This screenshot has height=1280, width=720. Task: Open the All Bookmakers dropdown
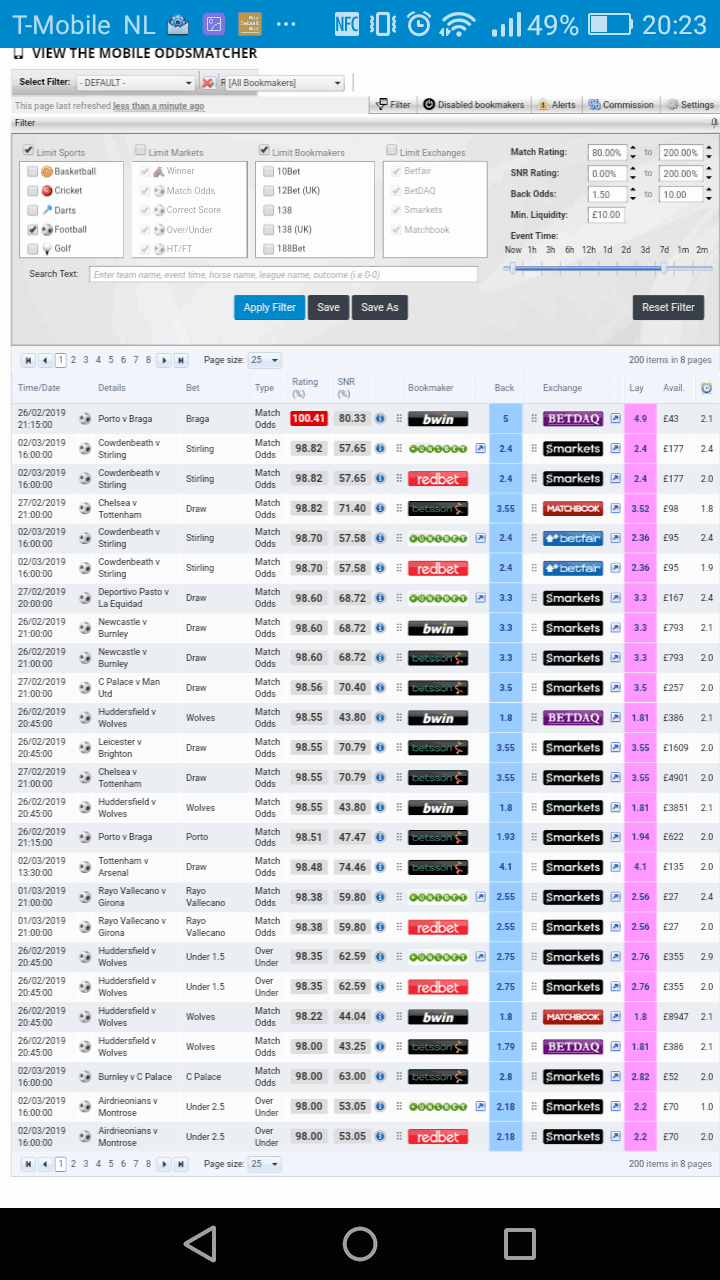(285, 83)
